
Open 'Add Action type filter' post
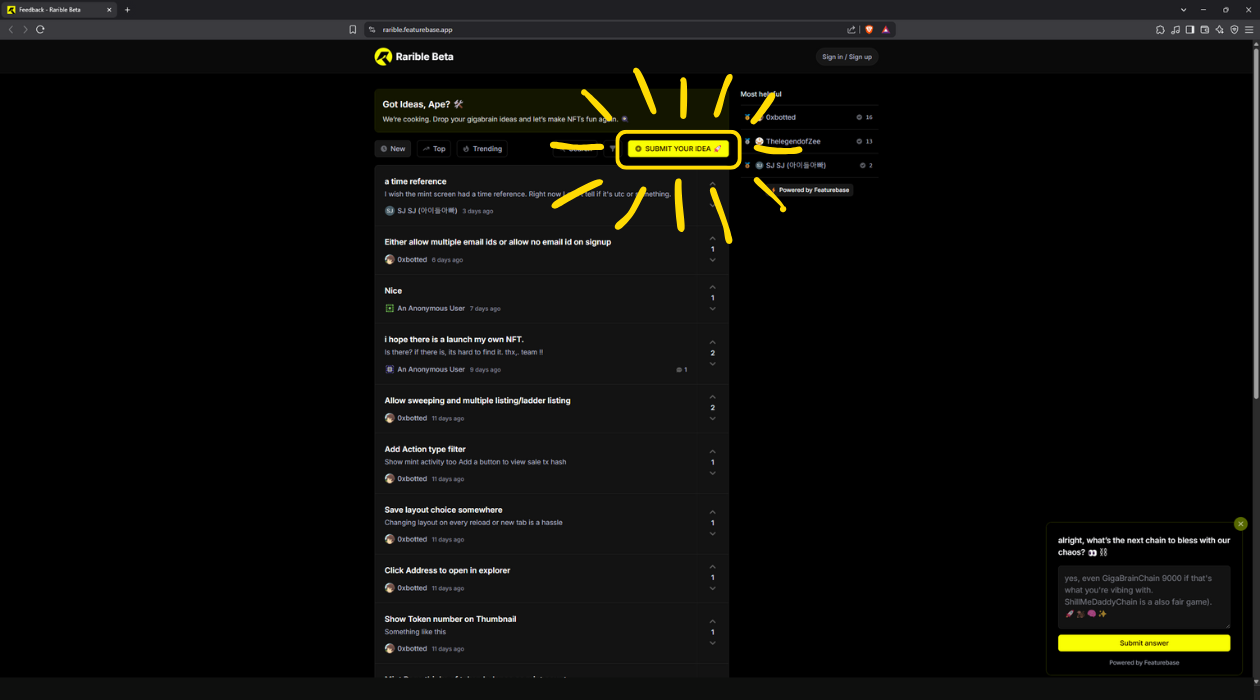pyautogui.click(x=425, y=449)
